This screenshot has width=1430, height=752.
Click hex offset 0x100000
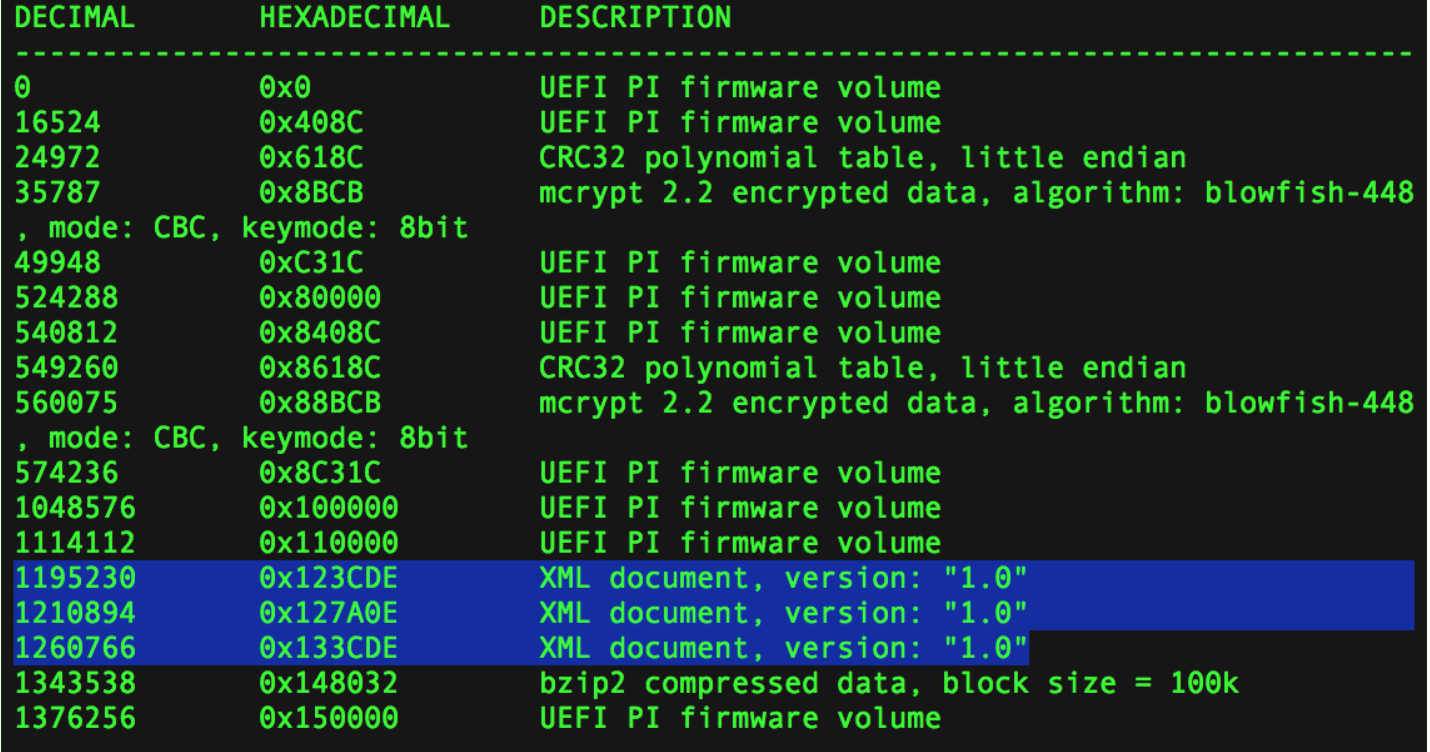(x=328, y=508)
